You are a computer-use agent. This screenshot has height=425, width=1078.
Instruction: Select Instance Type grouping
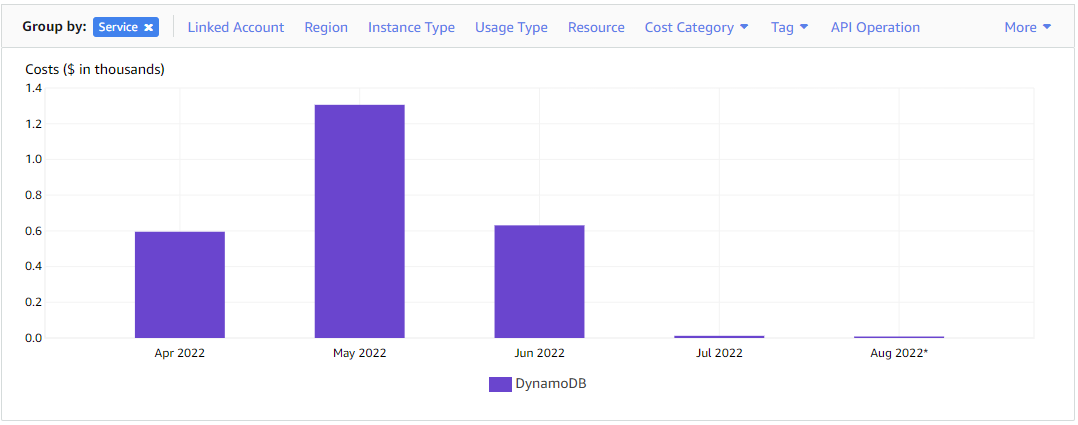(411, 28)
